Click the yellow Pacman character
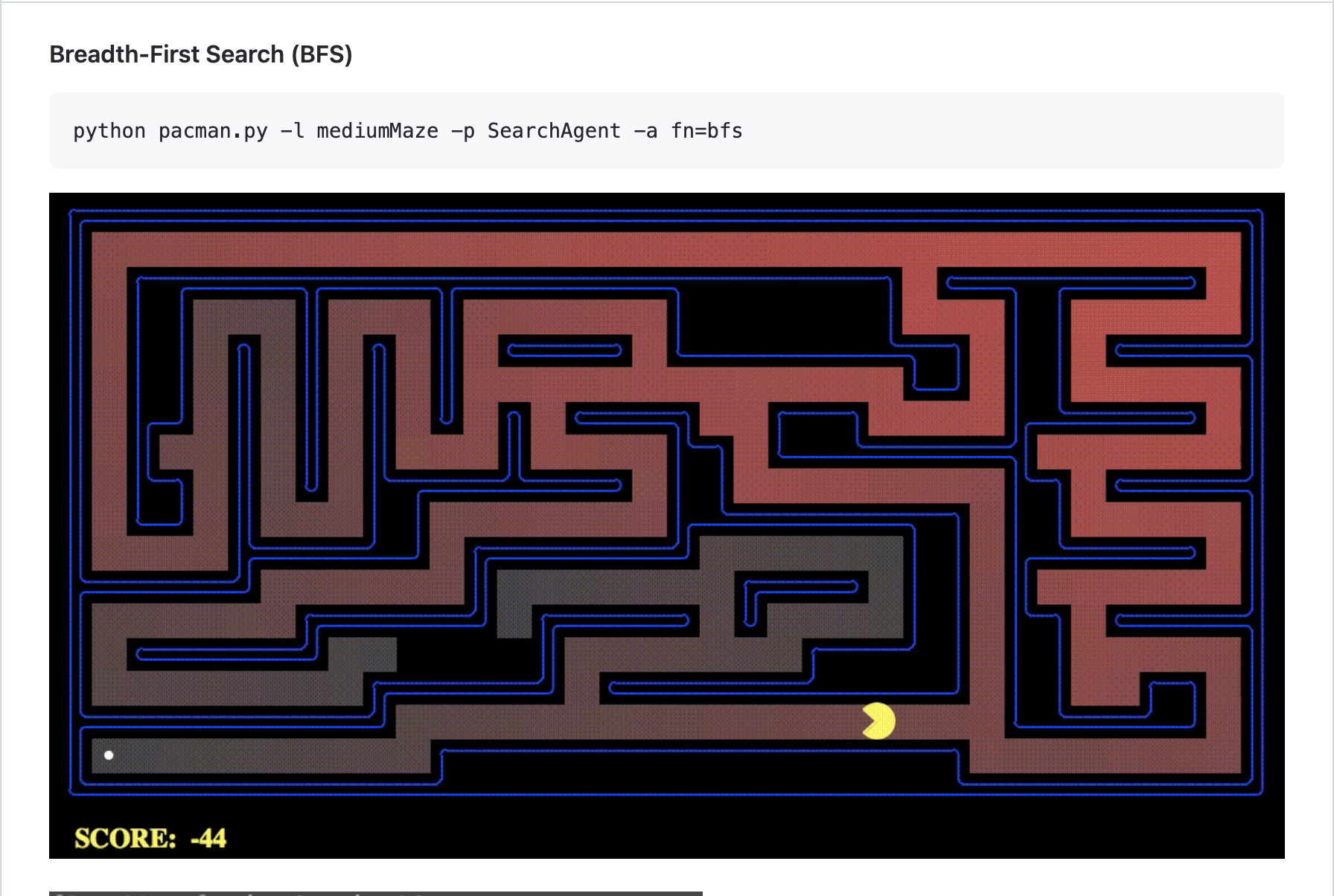This screenshot has height=896, width=1334. click(878, 721)
